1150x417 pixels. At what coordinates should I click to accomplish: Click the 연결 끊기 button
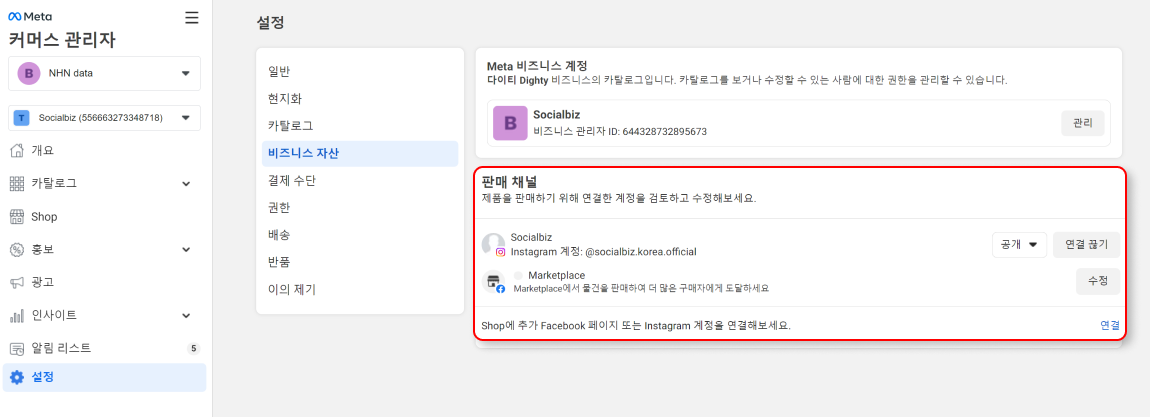pos(1086,245)
